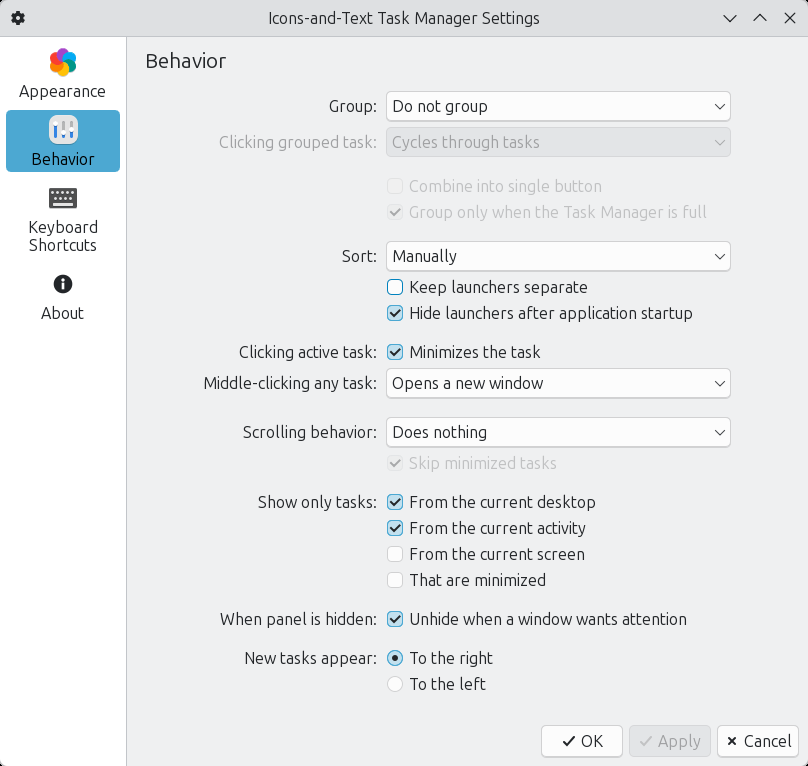Expand the Sort dropdown set to Manually
This screenshot has width=808, height=766.
tap(558, 256)
